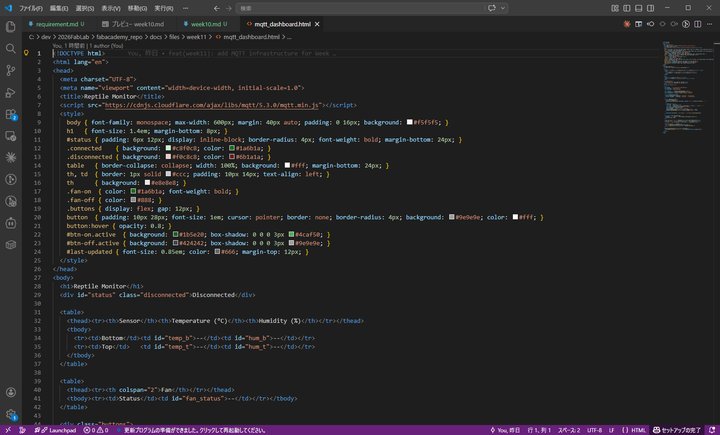Open the Search view in activity bar
720x435 pixels.
pyautogui.click(x=11, y=48)
